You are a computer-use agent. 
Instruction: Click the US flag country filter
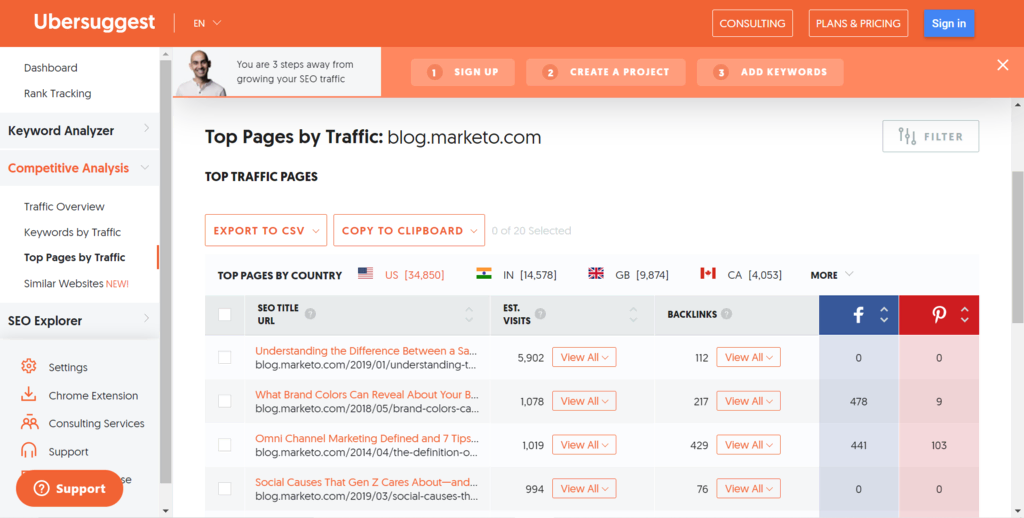(x=365, y=274)
